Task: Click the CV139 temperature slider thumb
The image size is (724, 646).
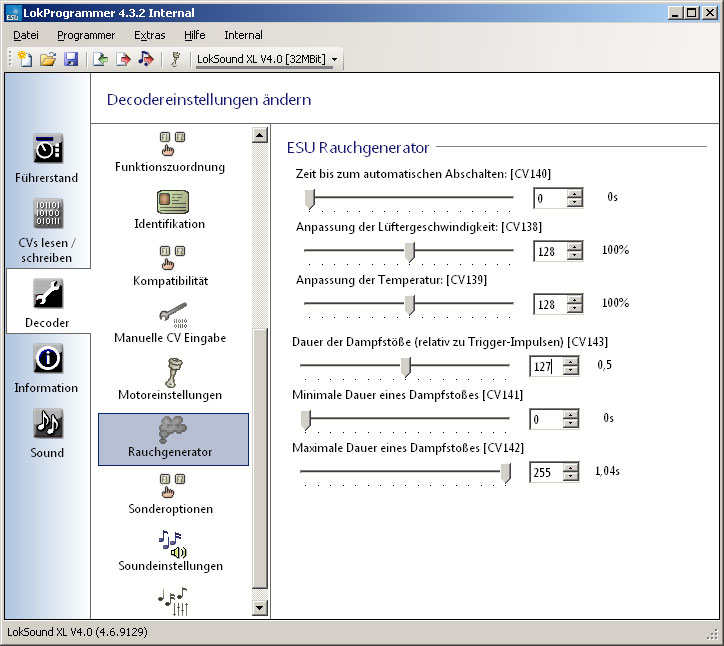Action: (410, 305)
